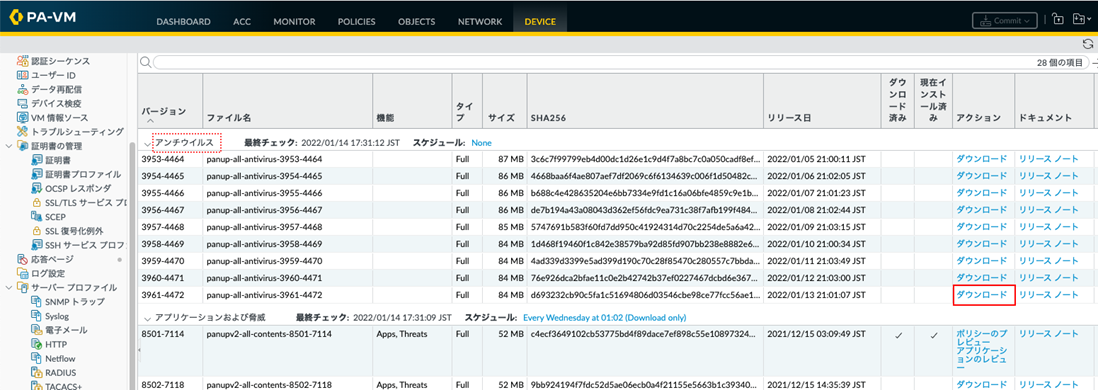Click the config lock padlock icon

coord(1057,20)
